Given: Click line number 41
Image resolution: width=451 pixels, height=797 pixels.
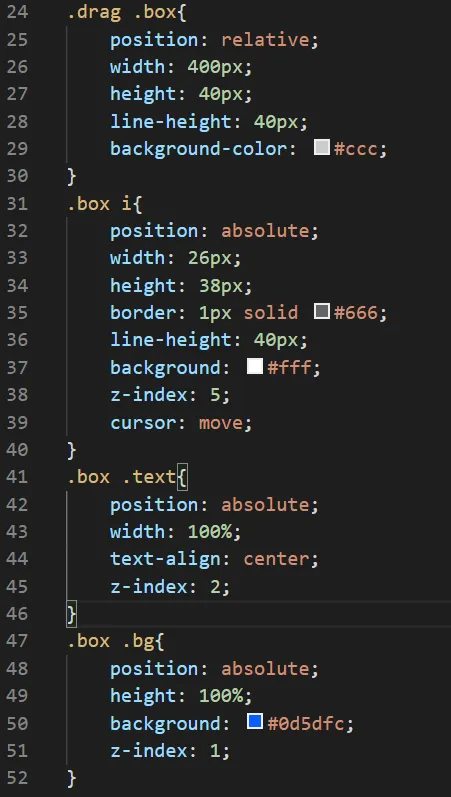Looking at the screenshot, I should pyautogui.click(x=17, y=477).
